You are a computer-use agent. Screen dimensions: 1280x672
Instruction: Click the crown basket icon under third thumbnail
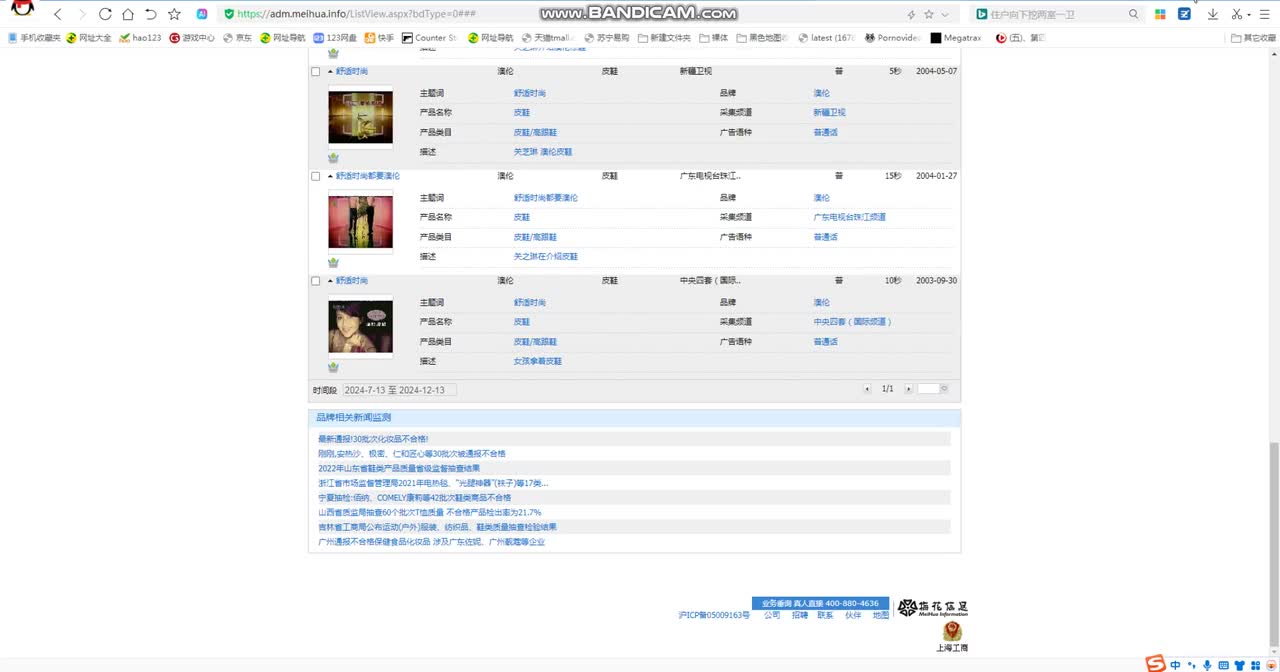coord(333,367)
